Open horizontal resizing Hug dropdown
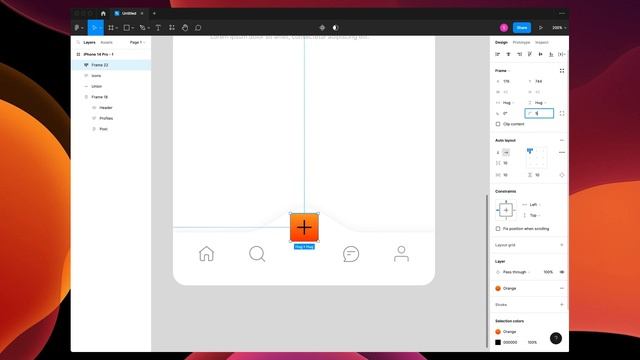Screen dimensions: 640x360 click(506, 103)
